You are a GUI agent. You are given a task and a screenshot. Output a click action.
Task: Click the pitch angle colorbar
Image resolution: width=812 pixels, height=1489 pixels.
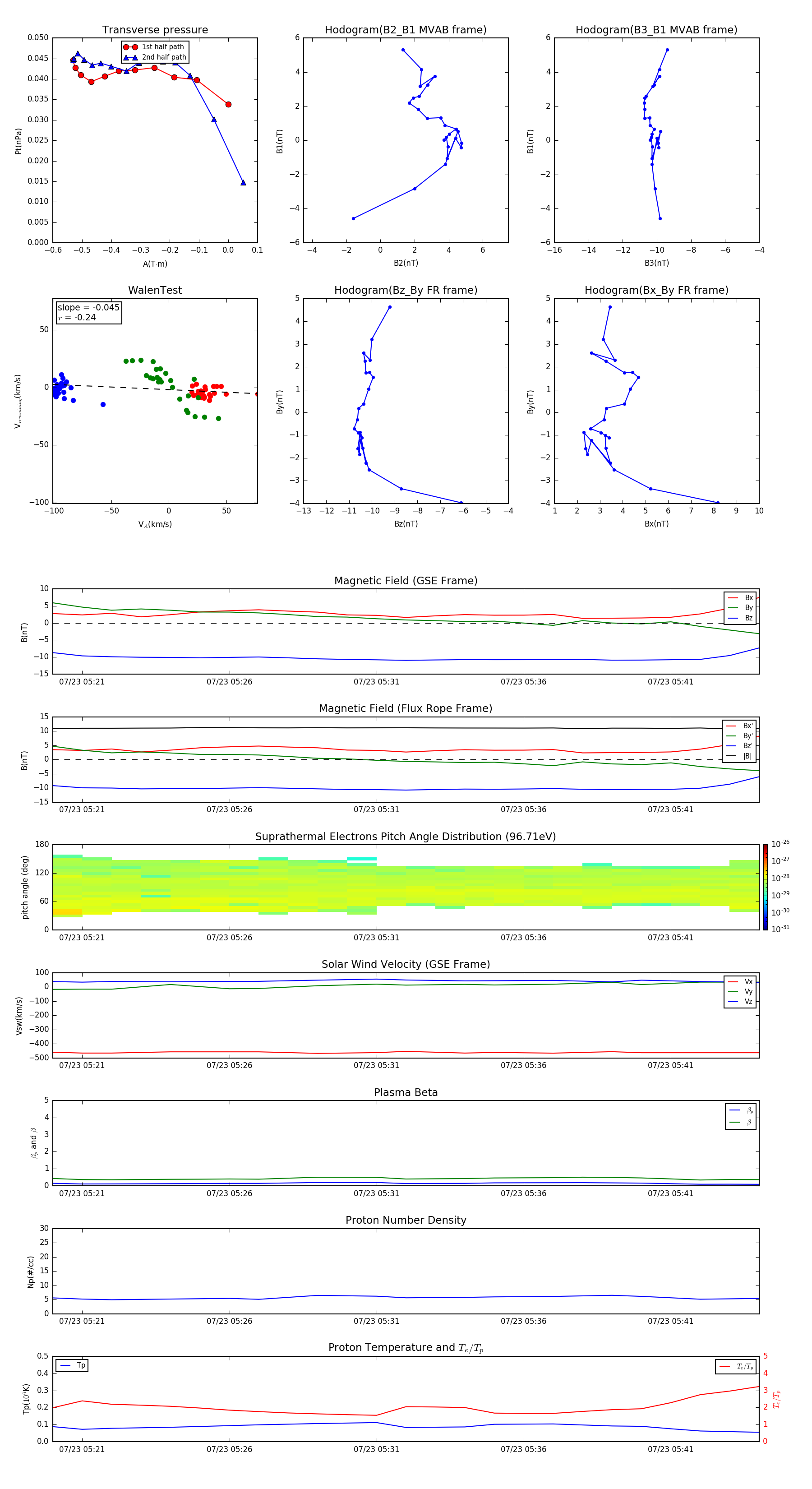[765, 887]
